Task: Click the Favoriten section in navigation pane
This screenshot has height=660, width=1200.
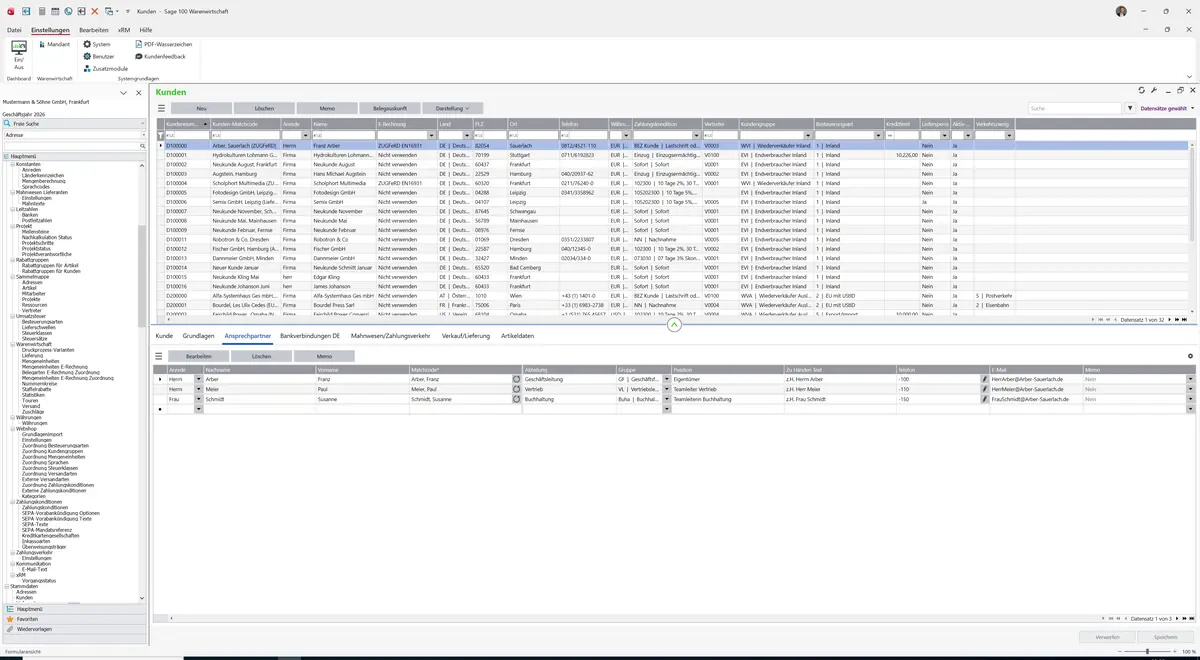Action: [74, 619]
